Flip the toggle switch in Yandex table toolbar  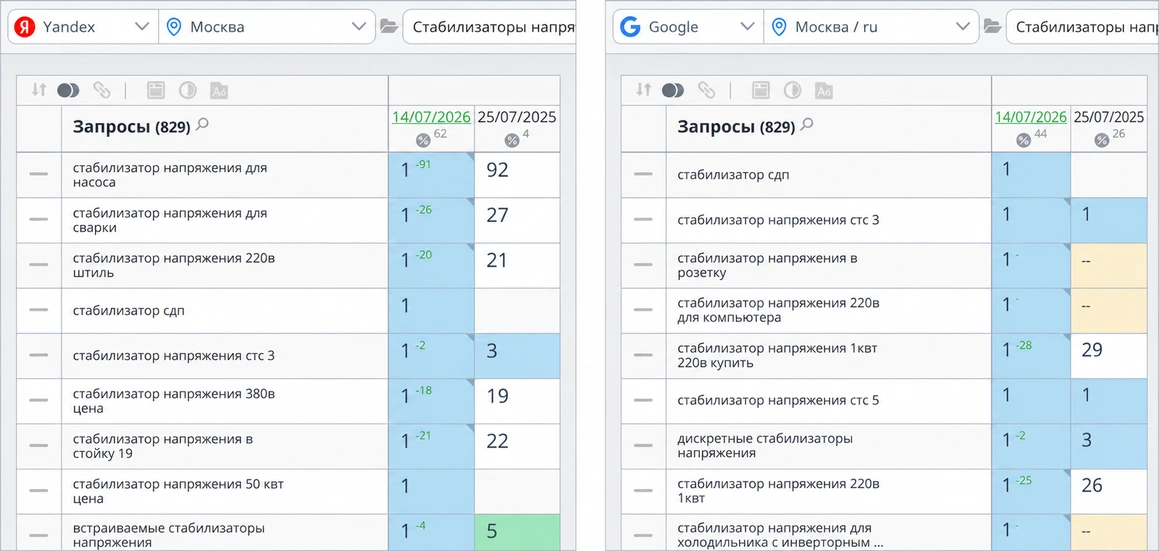tap(68, 90)
